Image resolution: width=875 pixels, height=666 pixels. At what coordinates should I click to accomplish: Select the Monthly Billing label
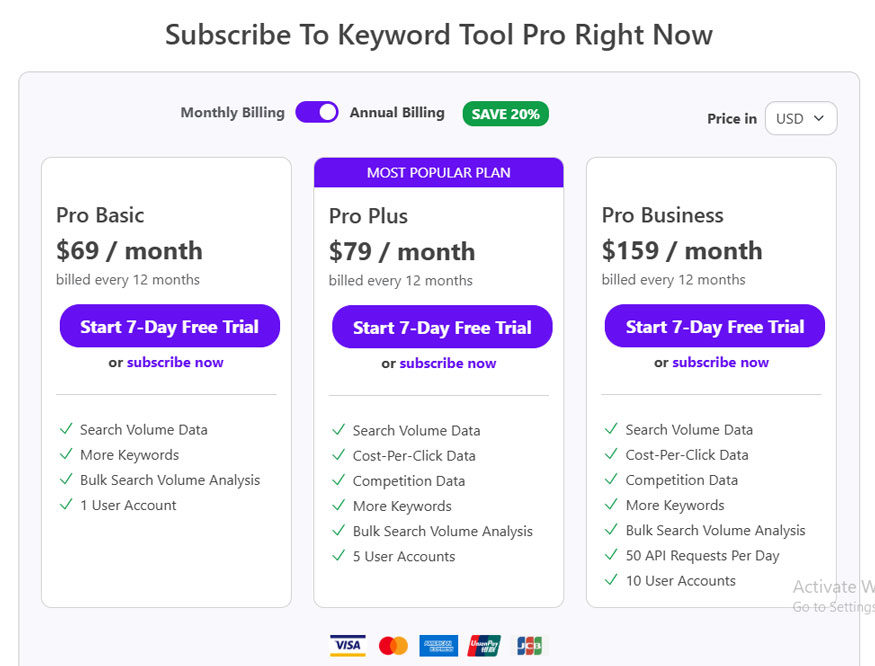[x=233, y=112]
